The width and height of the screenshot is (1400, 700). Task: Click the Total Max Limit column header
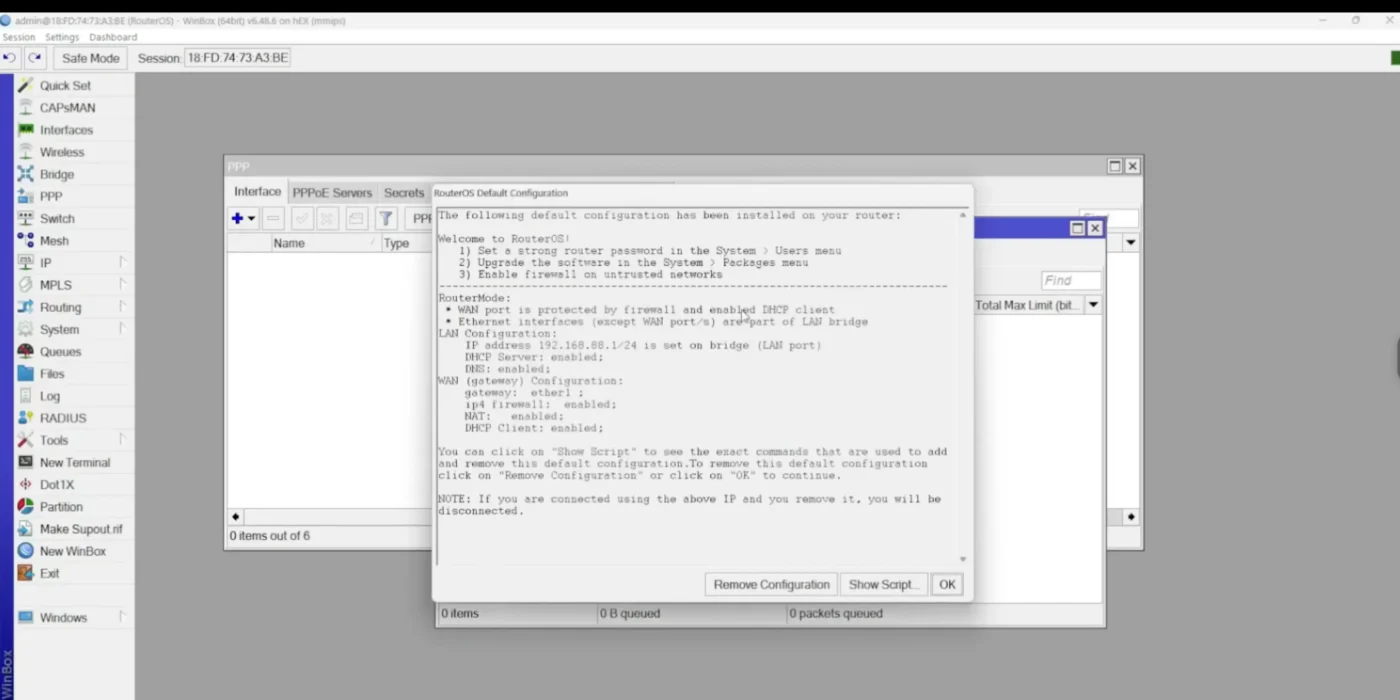tap(1028, 305)
